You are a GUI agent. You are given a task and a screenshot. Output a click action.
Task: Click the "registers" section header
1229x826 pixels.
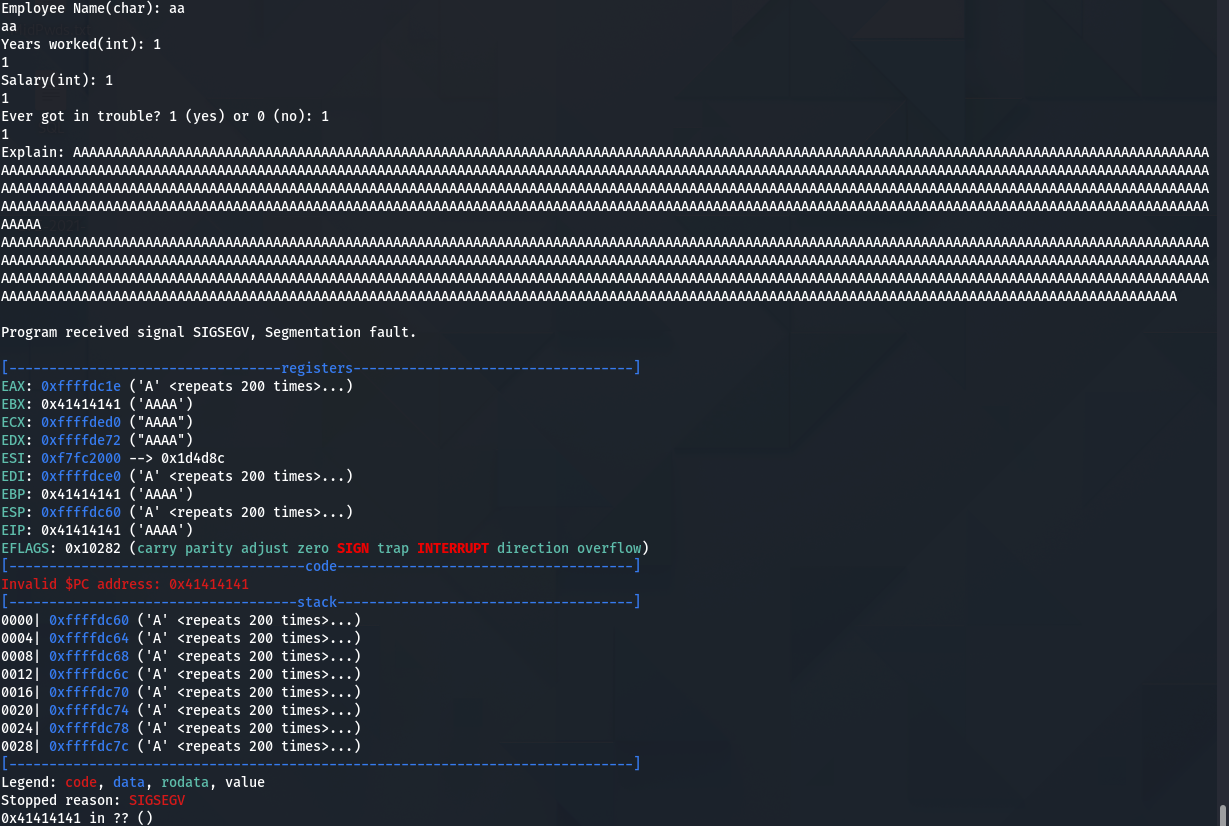(x=317, y=368)
